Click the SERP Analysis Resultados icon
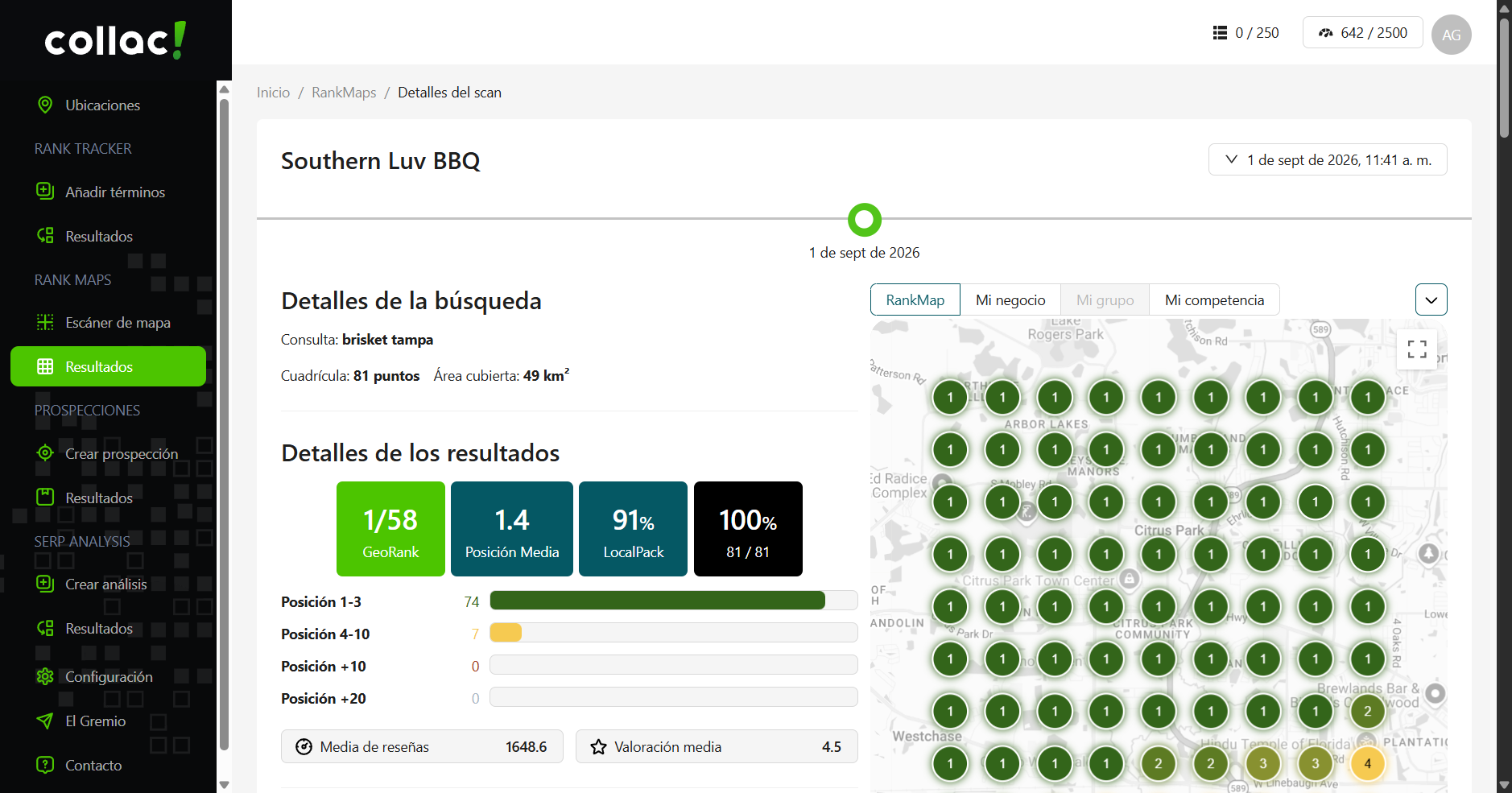The width and height of the screenshot is (1512, 793). [45, 628]
